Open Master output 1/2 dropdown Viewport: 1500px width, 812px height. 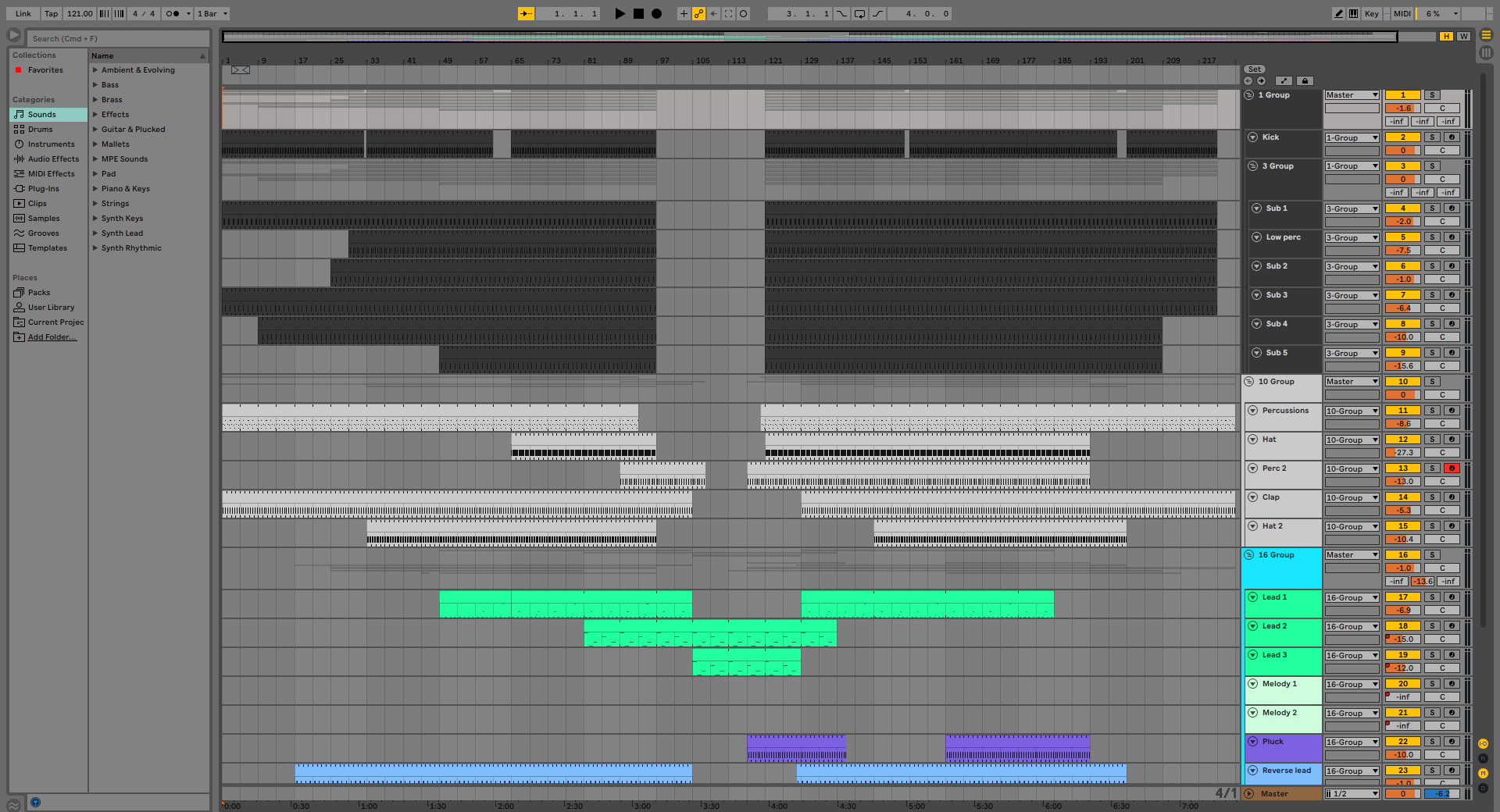click(x=1352, y=794)
